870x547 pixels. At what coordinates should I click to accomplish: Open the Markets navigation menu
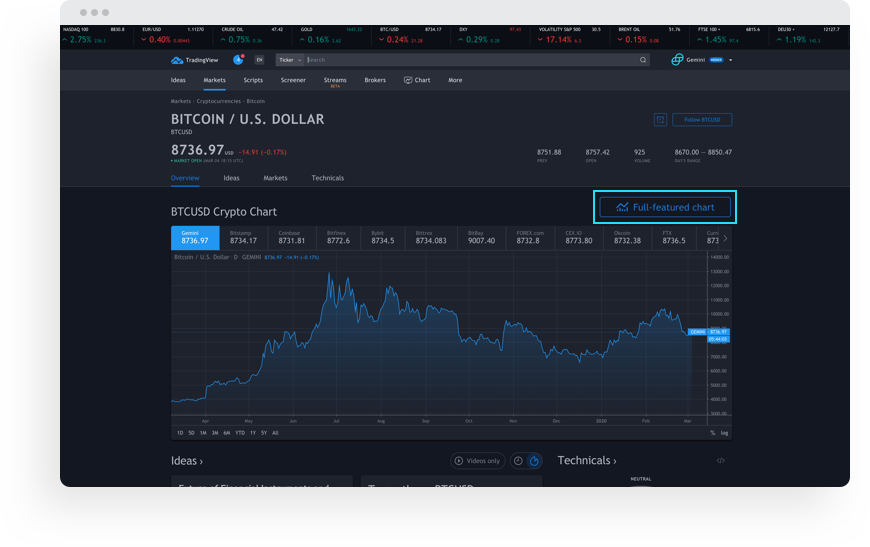click(214, 80)
